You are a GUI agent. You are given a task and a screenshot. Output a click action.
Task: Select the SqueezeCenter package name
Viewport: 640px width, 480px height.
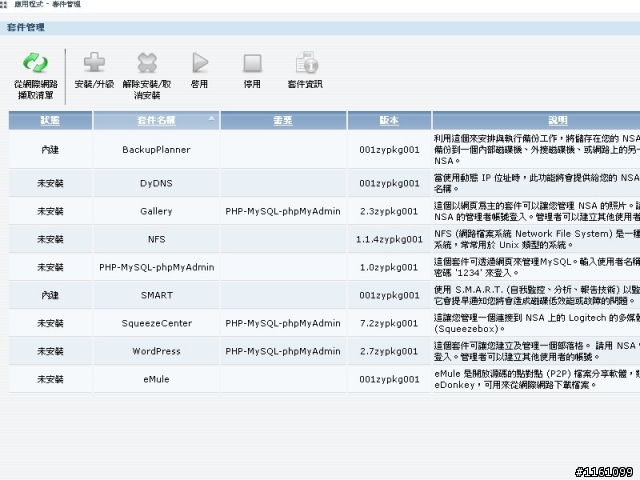point(157,323)
